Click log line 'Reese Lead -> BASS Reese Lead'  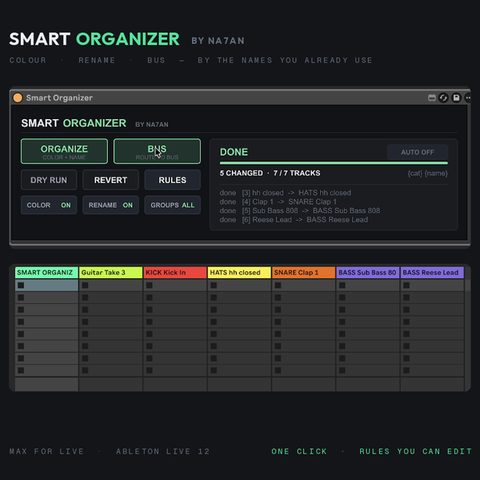click(x=294, y=220)
